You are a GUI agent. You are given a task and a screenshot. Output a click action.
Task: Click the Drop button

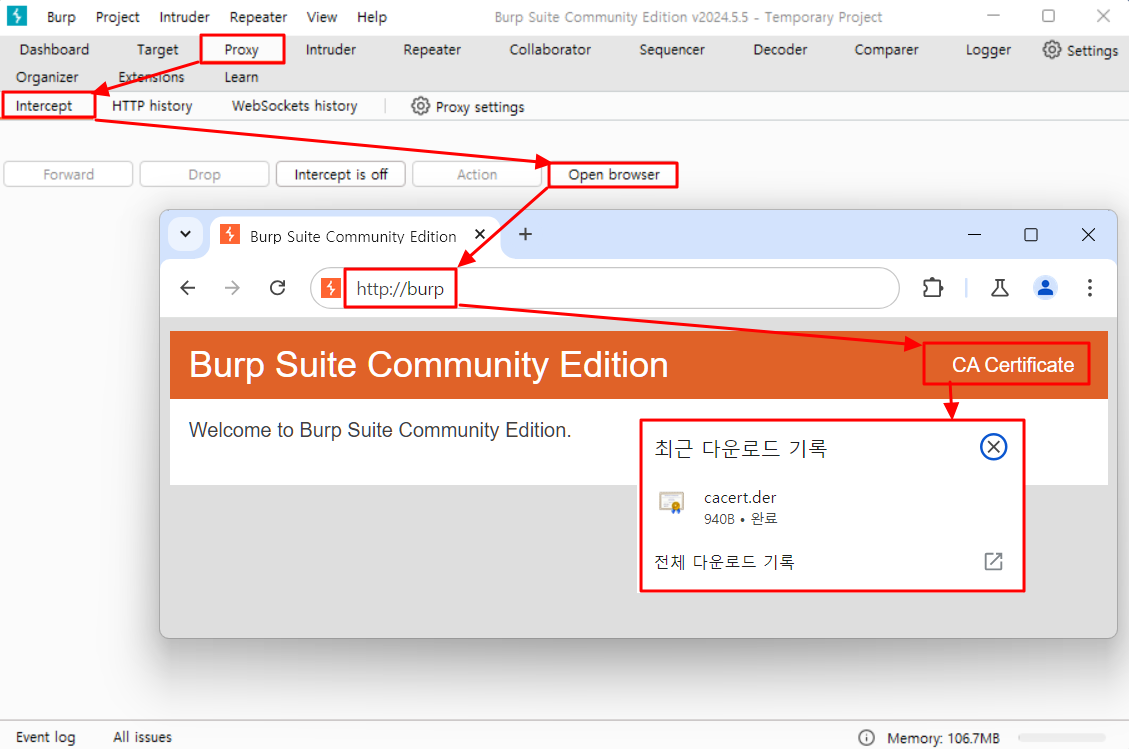coord(204,174)
